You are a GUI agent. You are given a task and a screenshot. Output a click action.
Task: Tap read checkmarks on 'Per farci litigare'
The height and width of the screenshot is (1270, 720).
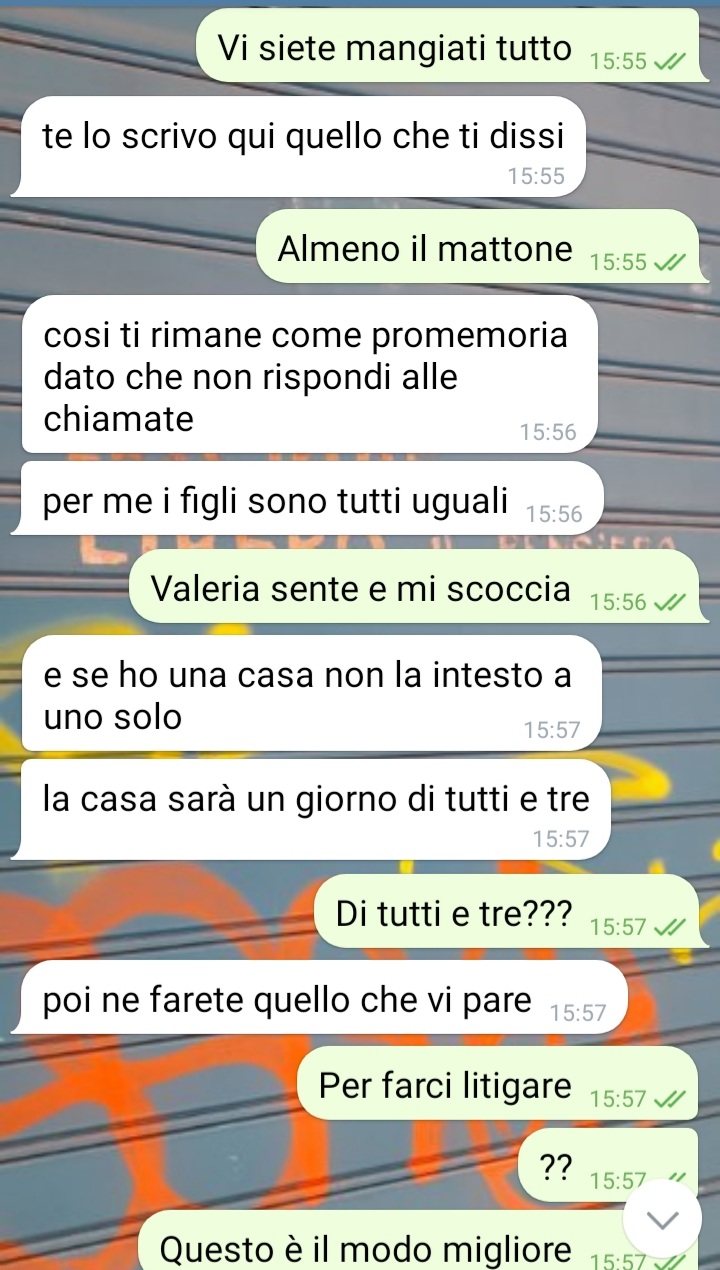tap(668, 1099)
